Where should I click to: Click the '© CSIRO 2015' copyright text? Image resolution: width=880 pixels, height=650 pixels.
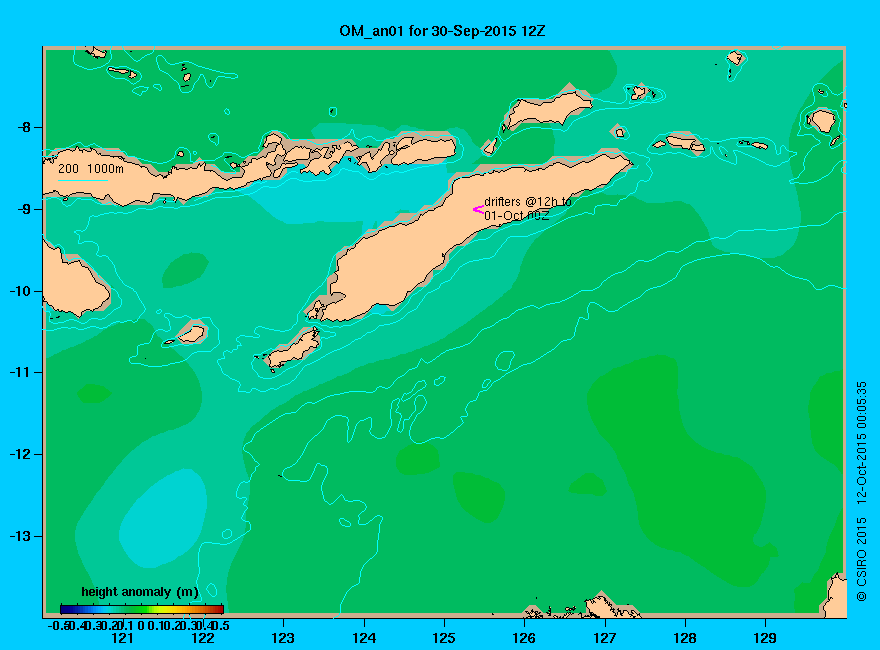point(861,560)
